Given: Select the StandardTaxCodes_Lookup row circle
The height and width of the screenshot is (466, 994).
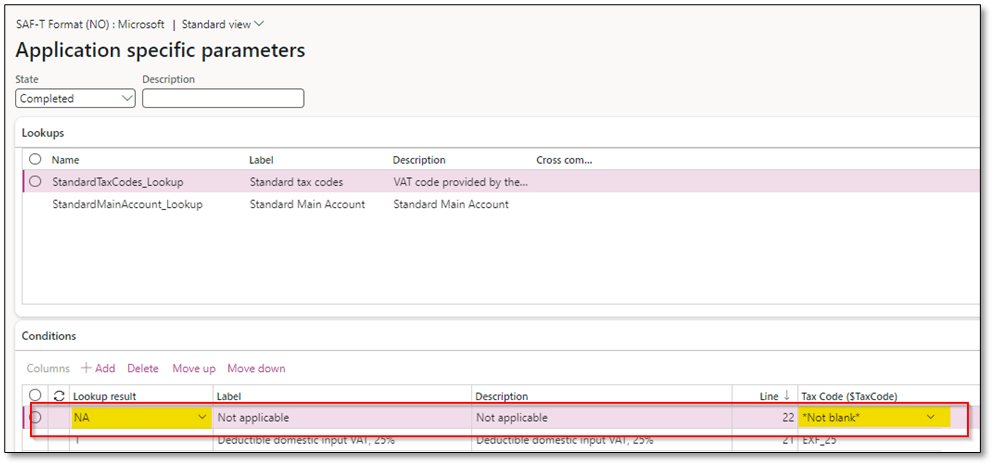Looking at the screenshot, I should [x=36, y=182].
